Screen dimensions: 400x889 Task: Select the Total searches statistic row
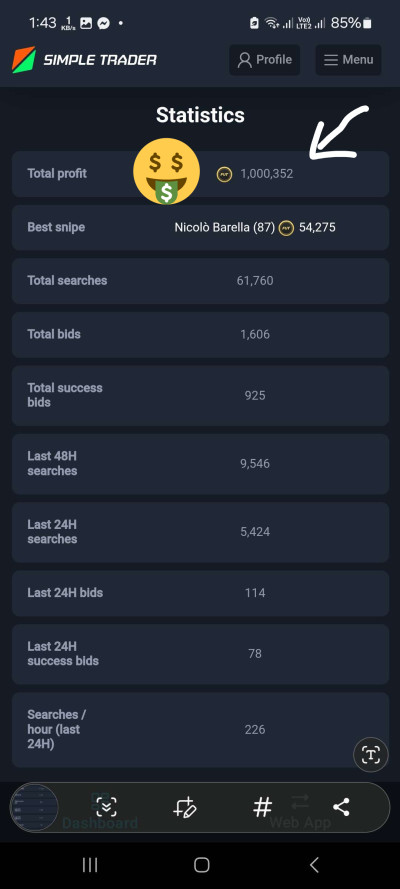click(200, 281)
